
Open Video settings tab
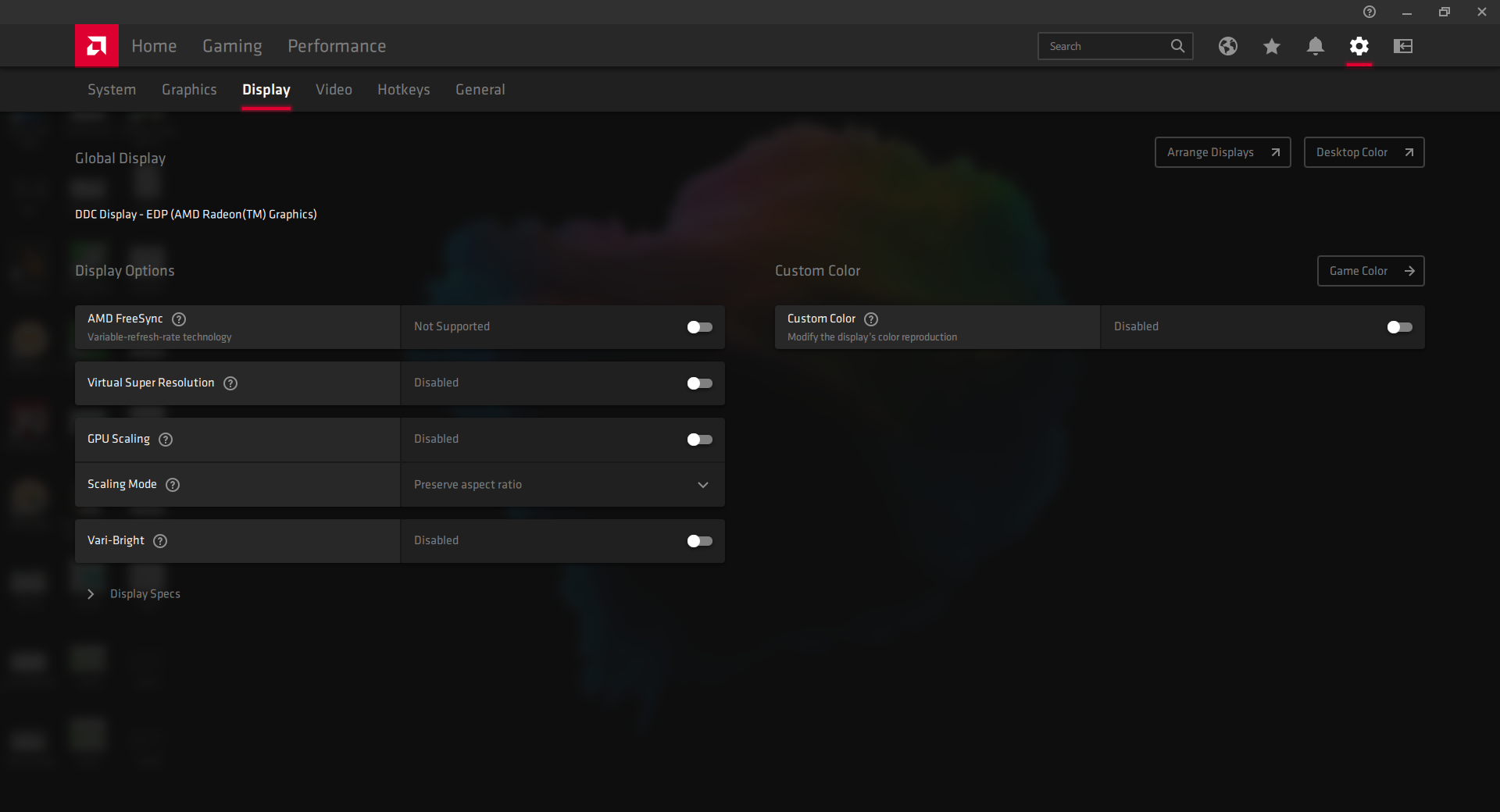click(334, 90)
